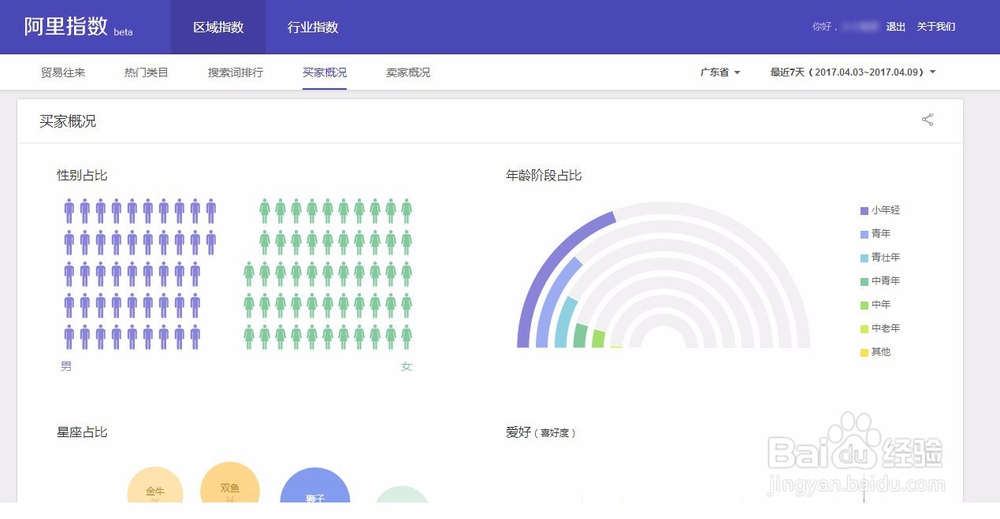Click the 男 gender label
This screenshot has height=519, width=1000.
tap(66, 366)
